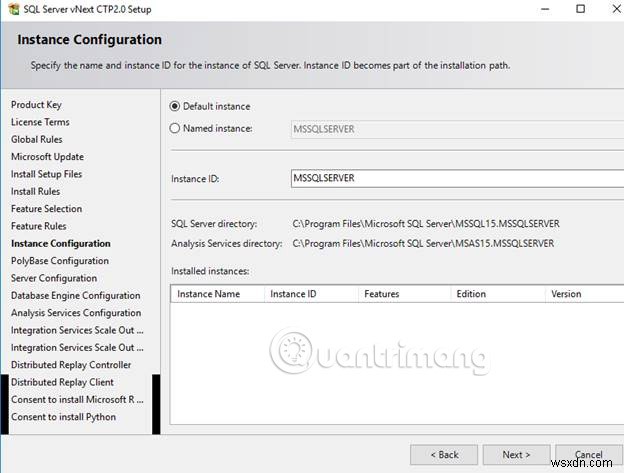Open the License Terms step
The height and width of the screenshot is (473, 624).
pos(40,122)
